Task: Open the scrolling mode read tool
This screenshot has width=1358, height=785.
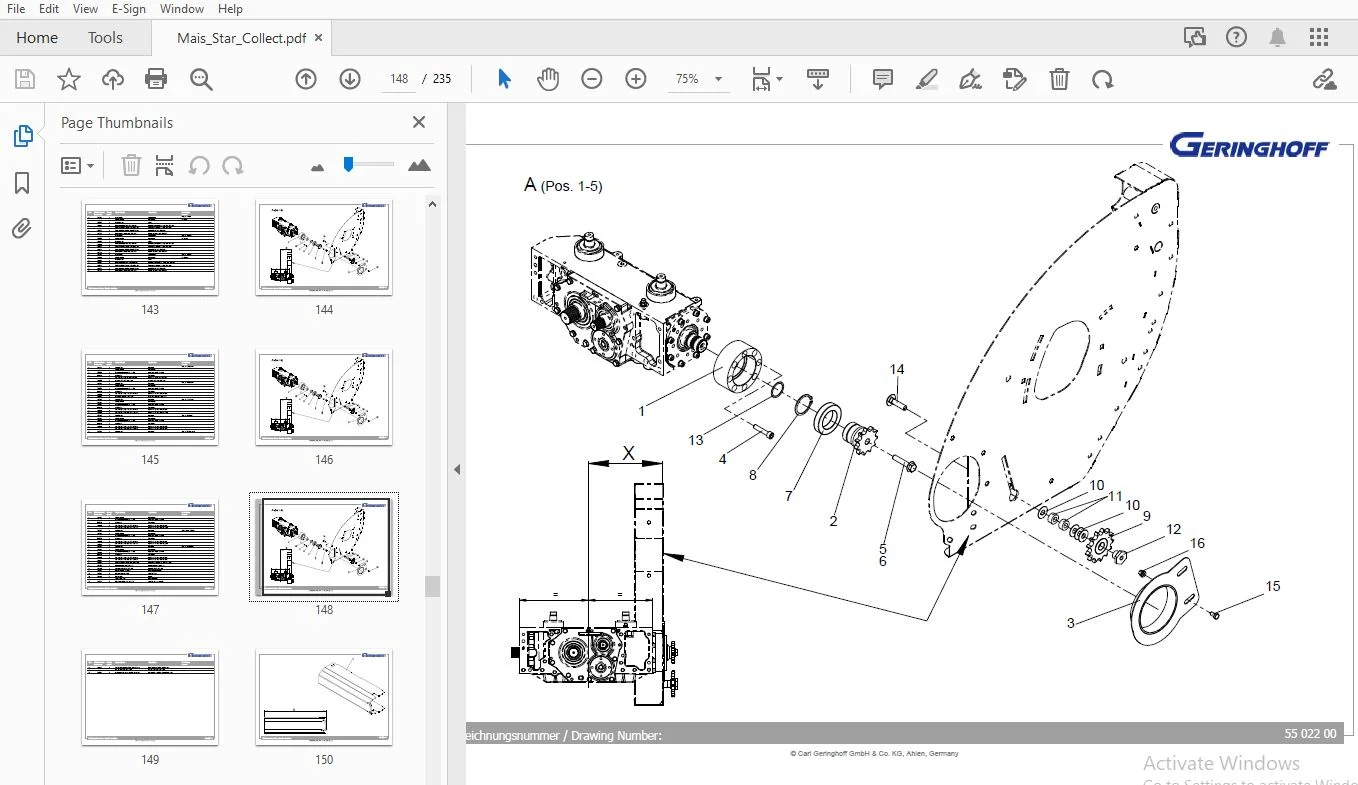Action: (x=818, y=79)
